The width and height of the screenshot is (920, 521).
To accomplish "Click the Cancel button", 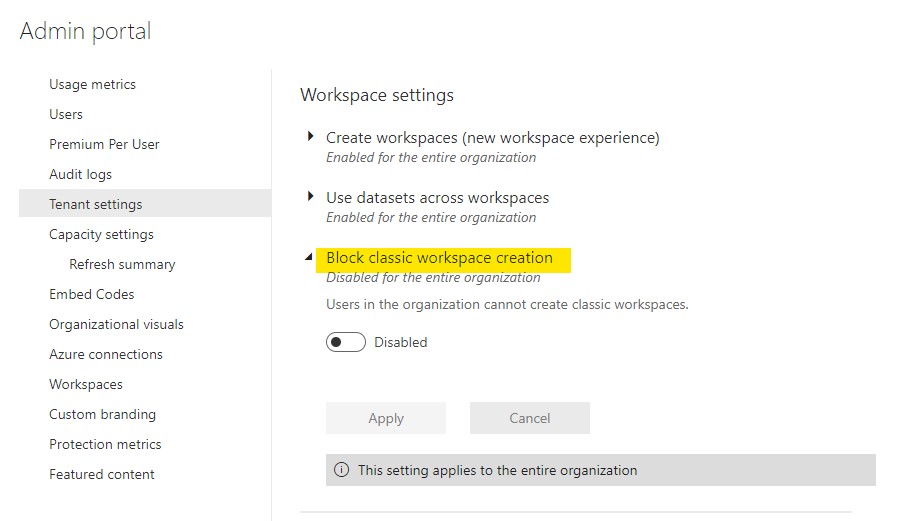I will (x=530, y=418).
